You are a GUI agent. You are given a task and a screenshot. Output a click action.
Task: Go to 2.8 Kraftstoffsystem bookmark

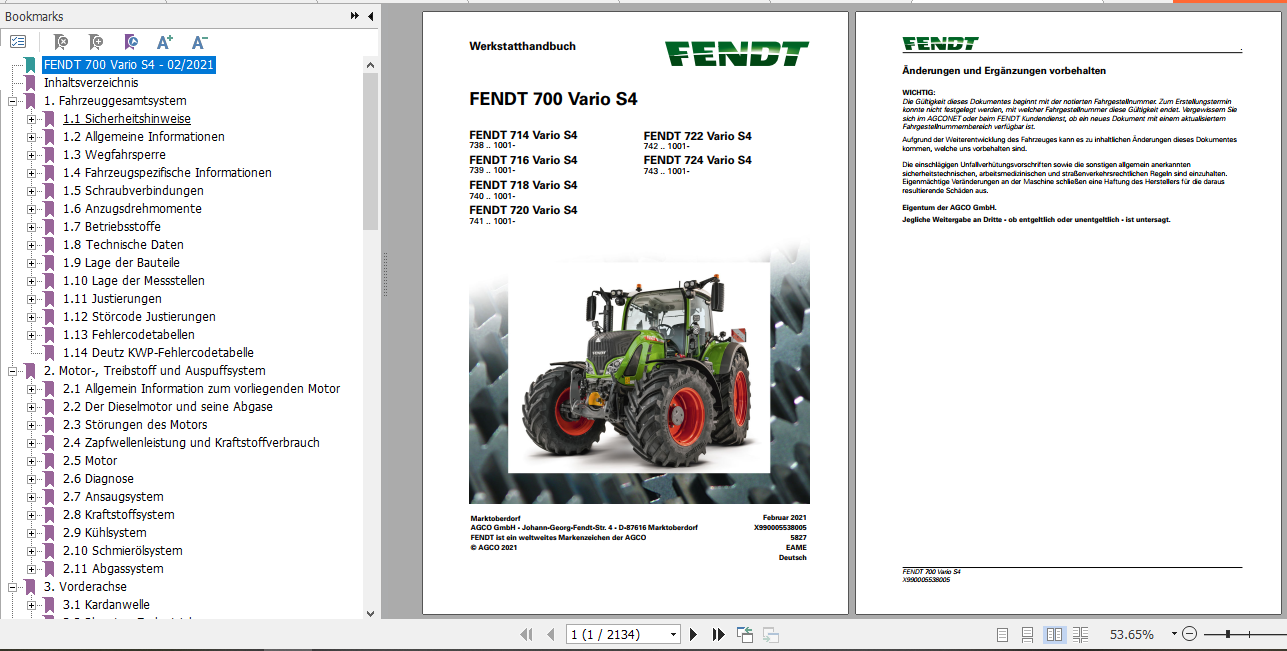[x=118, y=515]
